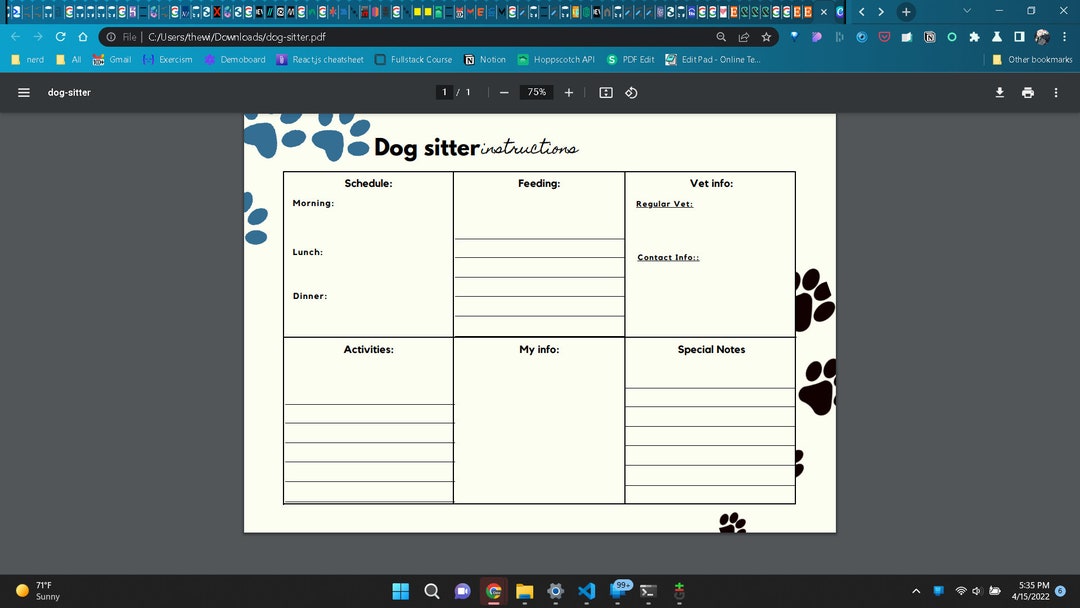Image resolution: width=1080 pixels, height=608 pixels.
Task: Show hidden system tray icons
Action: 916,591
